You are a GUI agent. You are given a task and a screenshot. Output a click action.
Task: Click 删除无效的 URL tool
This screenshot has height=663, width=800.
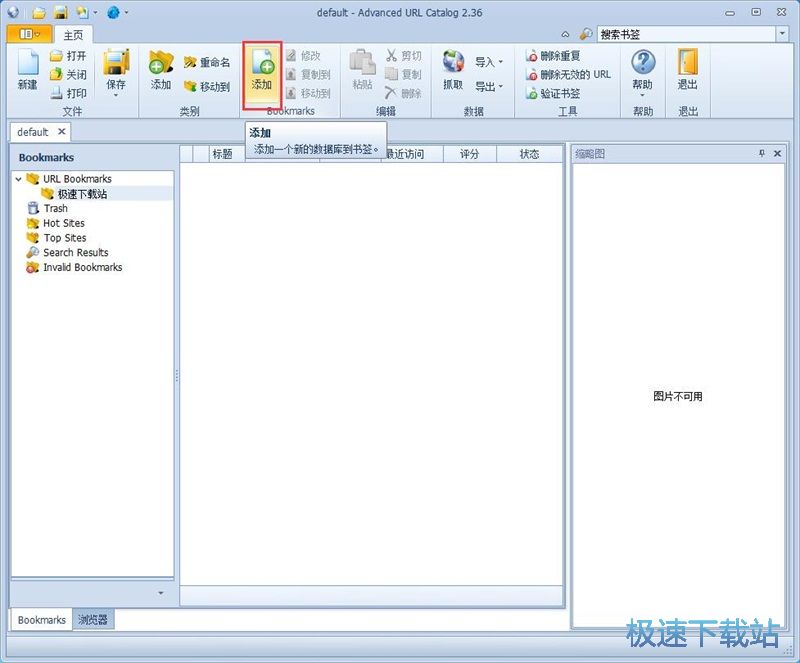pyautogui.click(x=568, y=75)
